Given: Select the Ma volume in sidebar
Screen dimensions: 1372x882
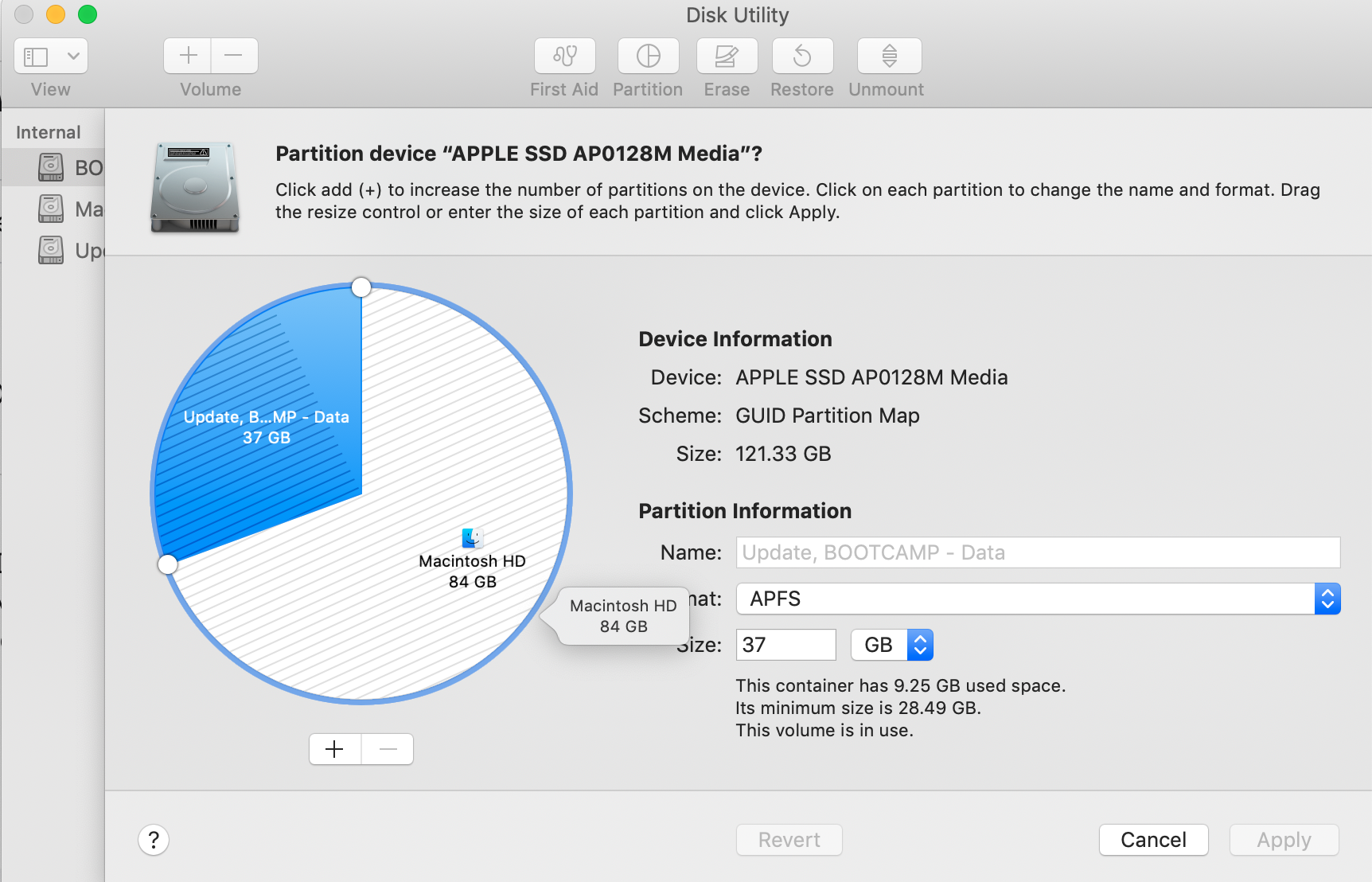Looking at the screenshot, I should point(53,209).
